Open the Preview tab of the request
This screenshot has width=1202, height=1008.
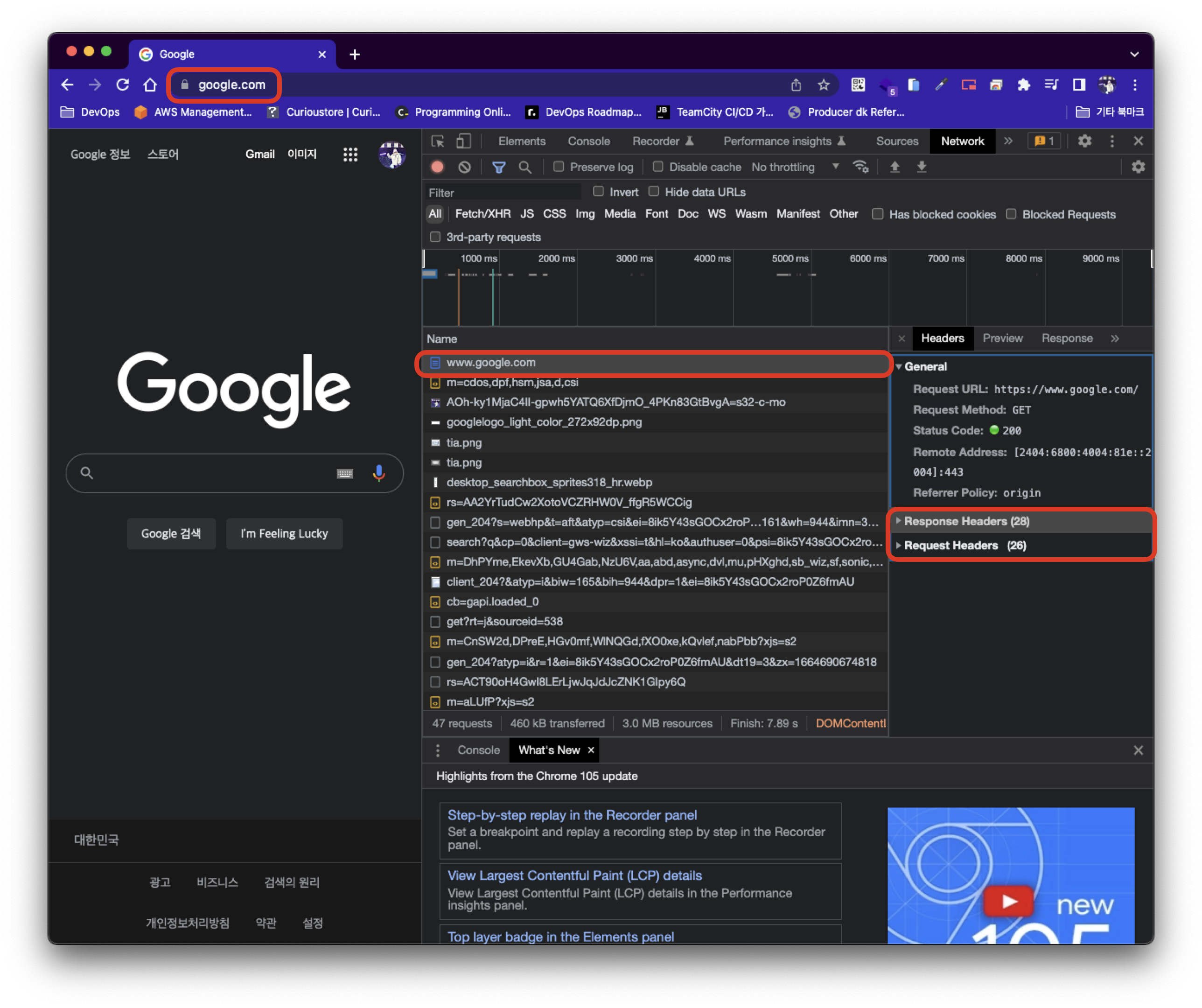pos(1002,338)
